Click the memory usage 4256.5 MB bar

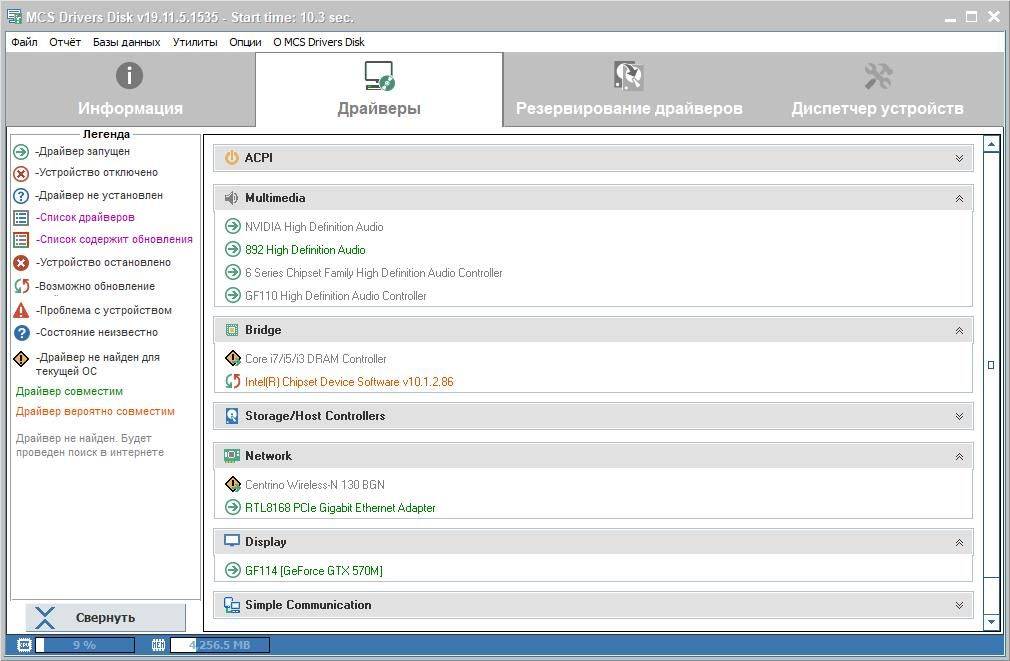coord(220,645)
